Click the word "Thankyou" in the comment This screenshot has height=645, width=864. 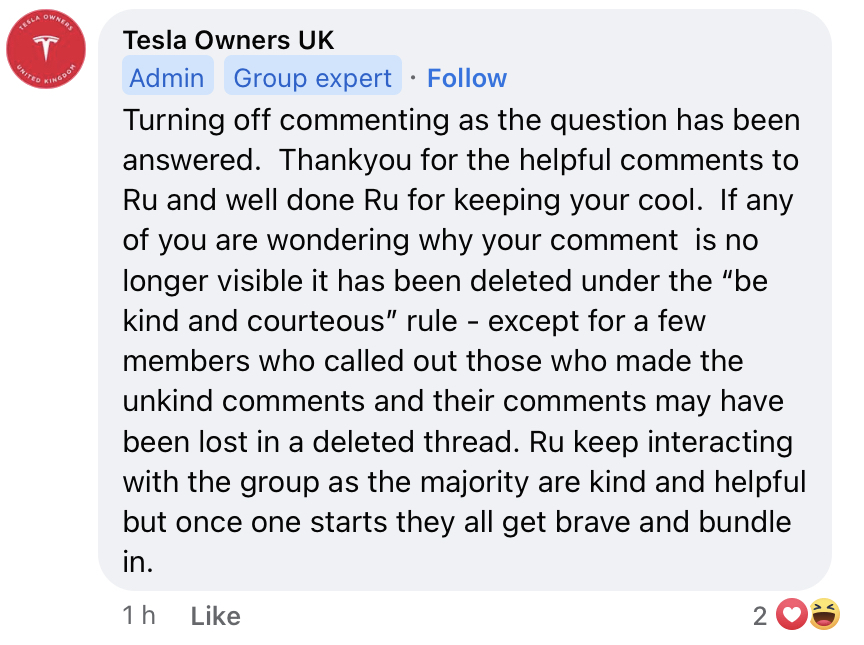(x=345, y=160)
